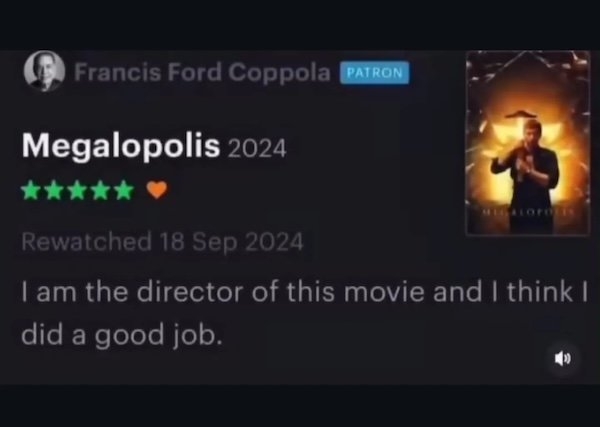
Task: Mute the video using the speaker icon
Action: [563, 359]
